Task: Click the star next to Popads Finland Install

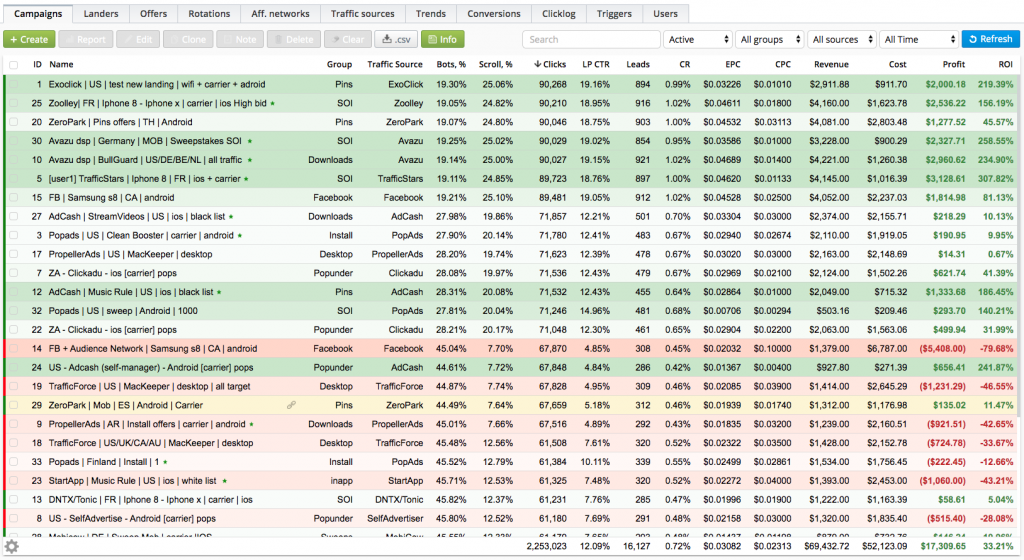Action: (165, 462)
